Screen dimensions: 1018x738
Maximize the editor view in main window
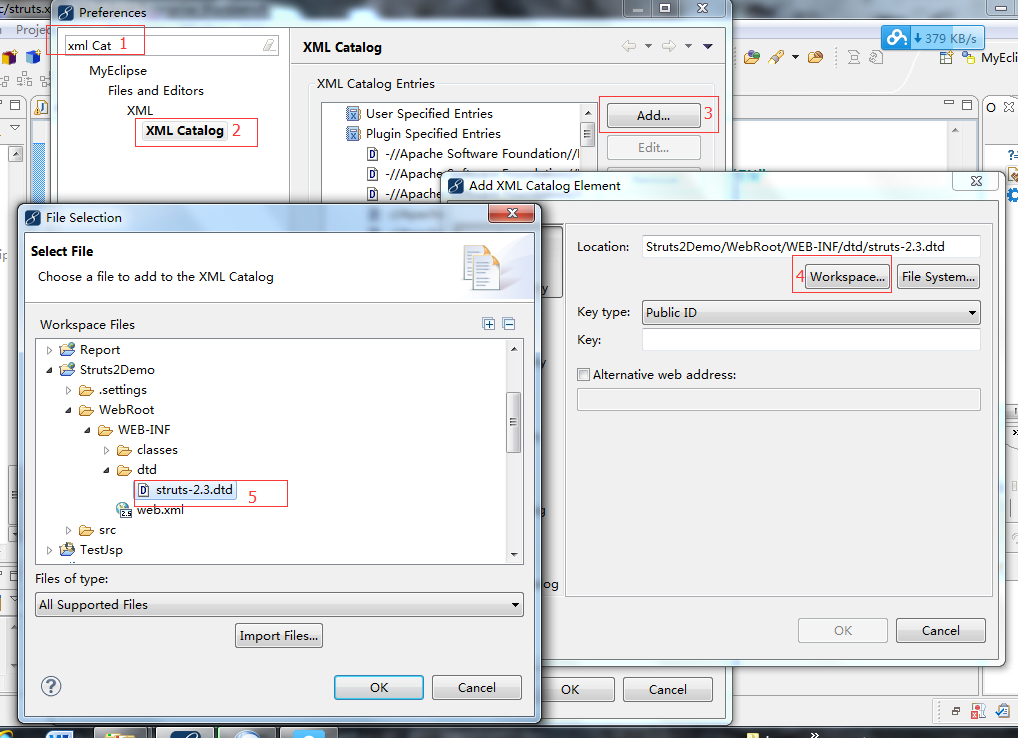tap(967, 104)
